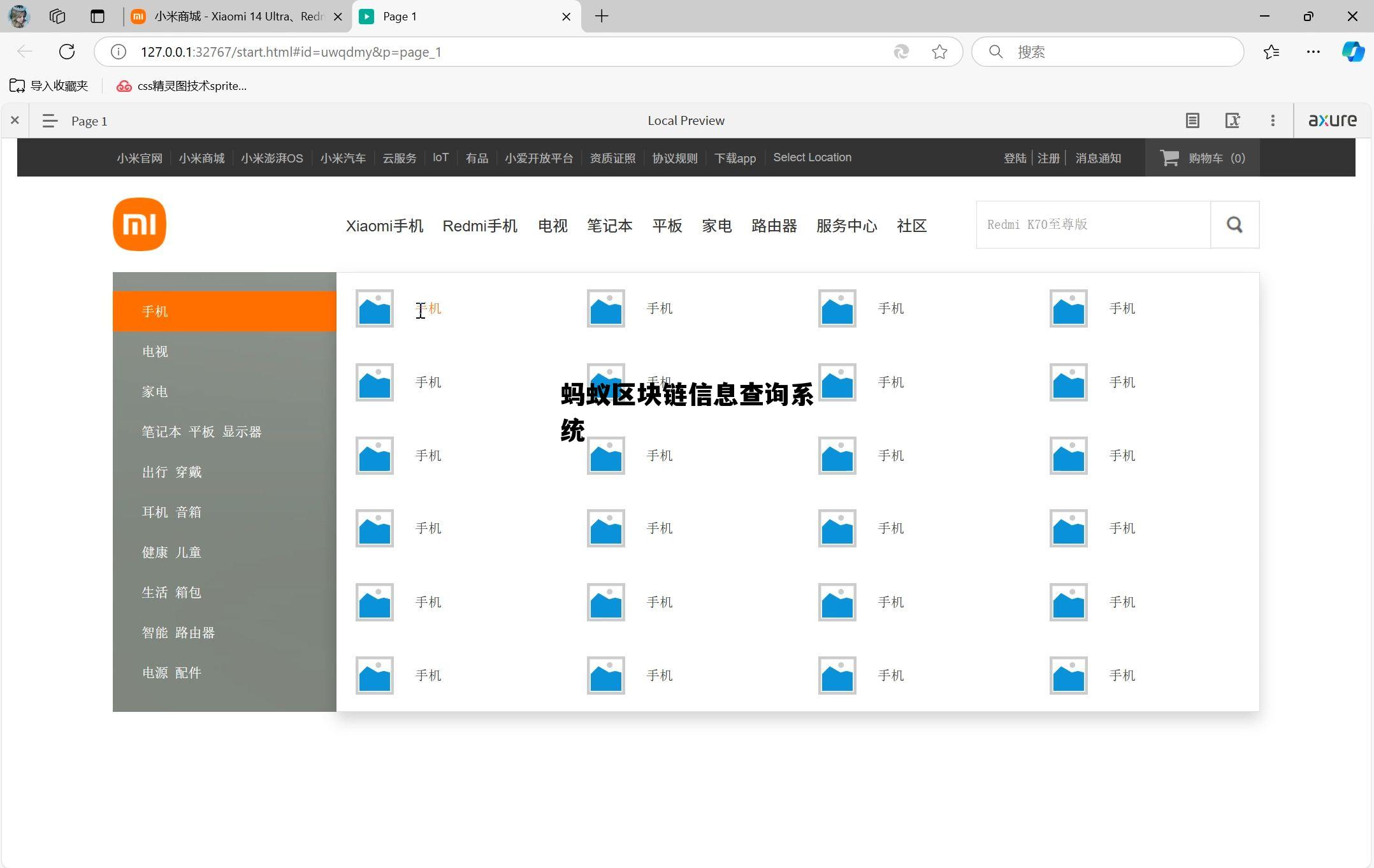Open the shopping cart
This screenshot has width=1374, height=868.
pos(1202,157)
